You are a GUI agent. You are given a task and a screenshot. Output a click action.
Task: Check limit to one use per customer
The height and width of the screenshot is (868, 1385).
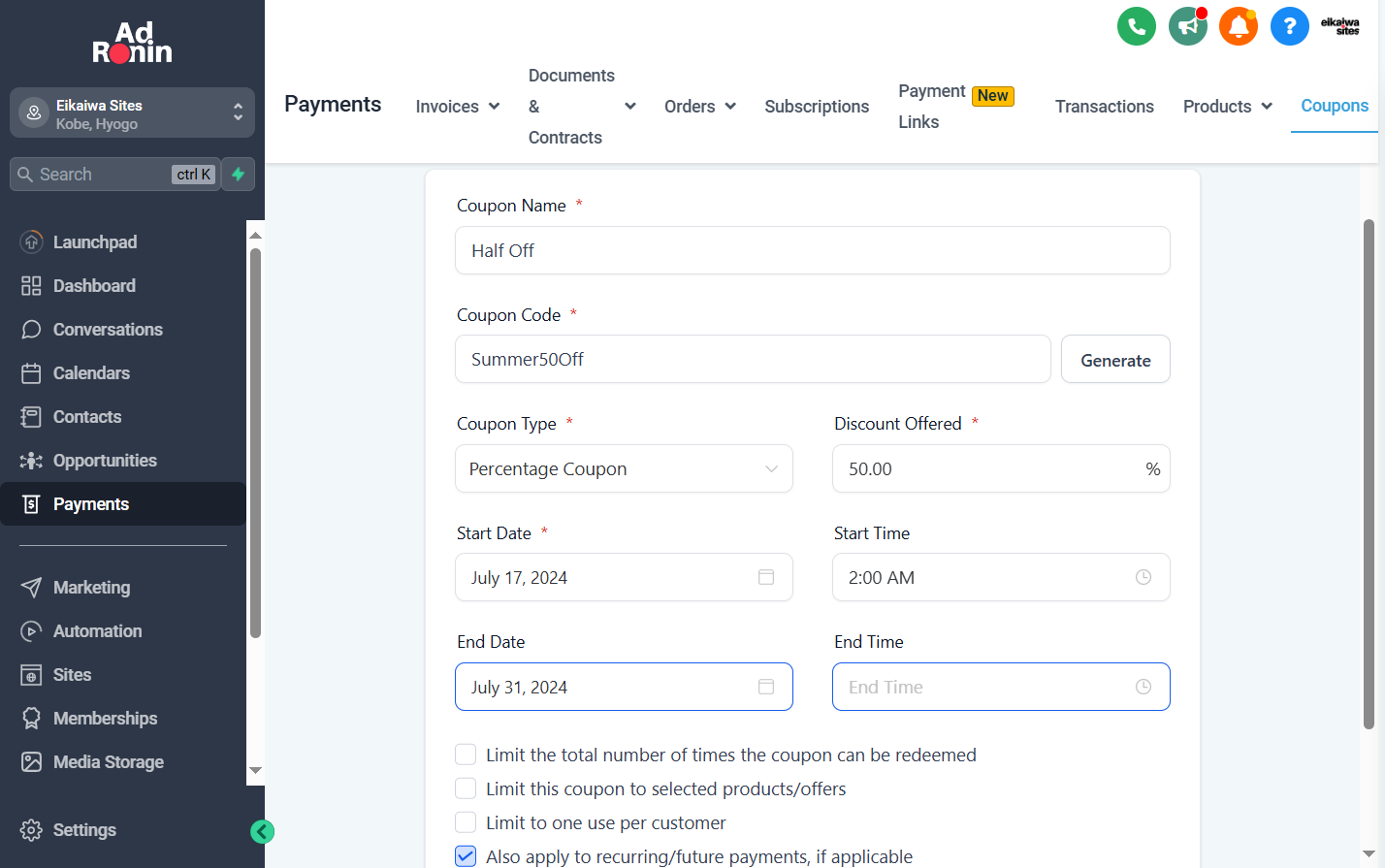(466, 822)
